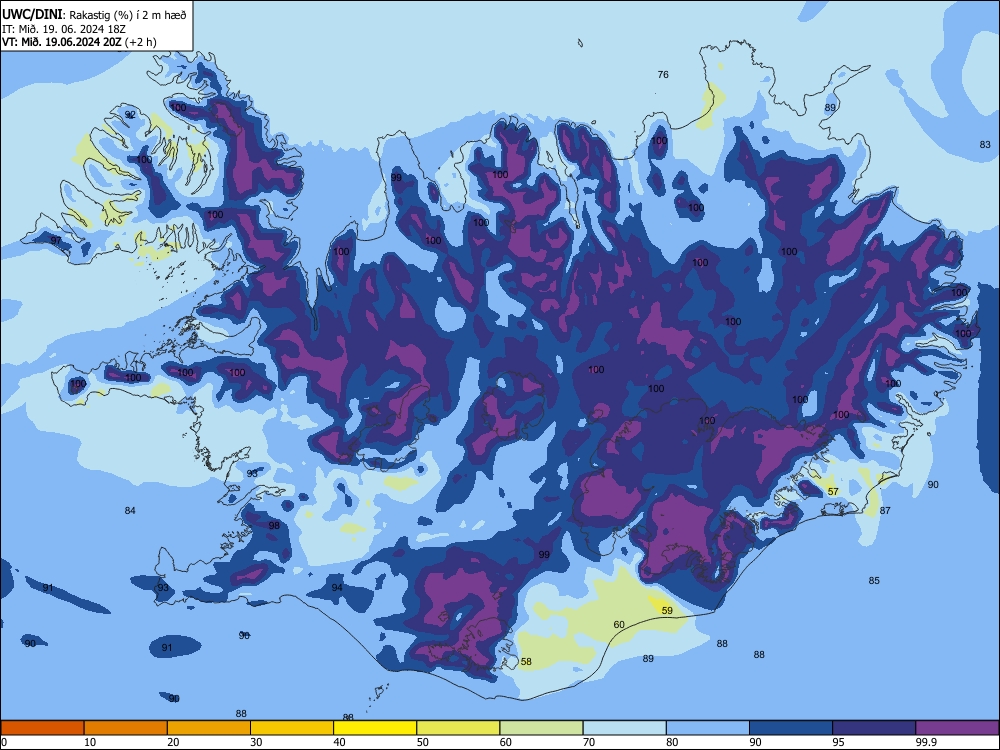Click the value 58 on the south coast
Viewport: 1000px width, 750px height.
pos(526,661)
